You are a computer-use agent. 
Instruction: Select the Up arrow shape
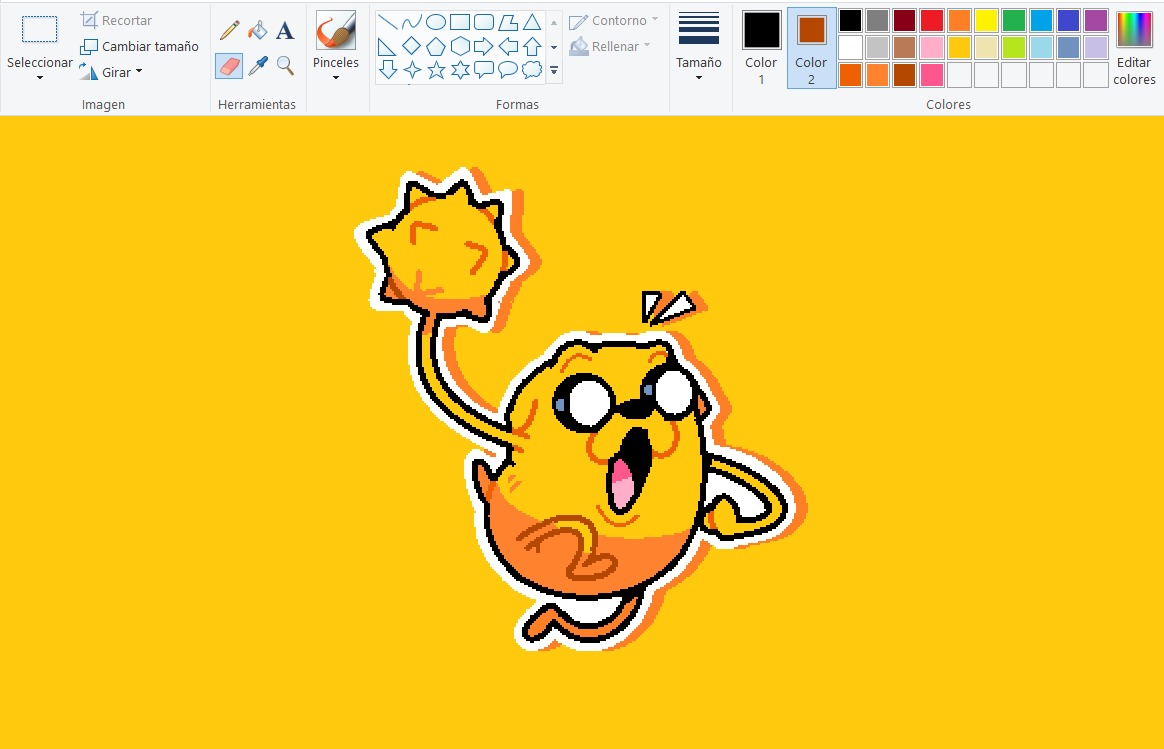[x=532, y=47]
